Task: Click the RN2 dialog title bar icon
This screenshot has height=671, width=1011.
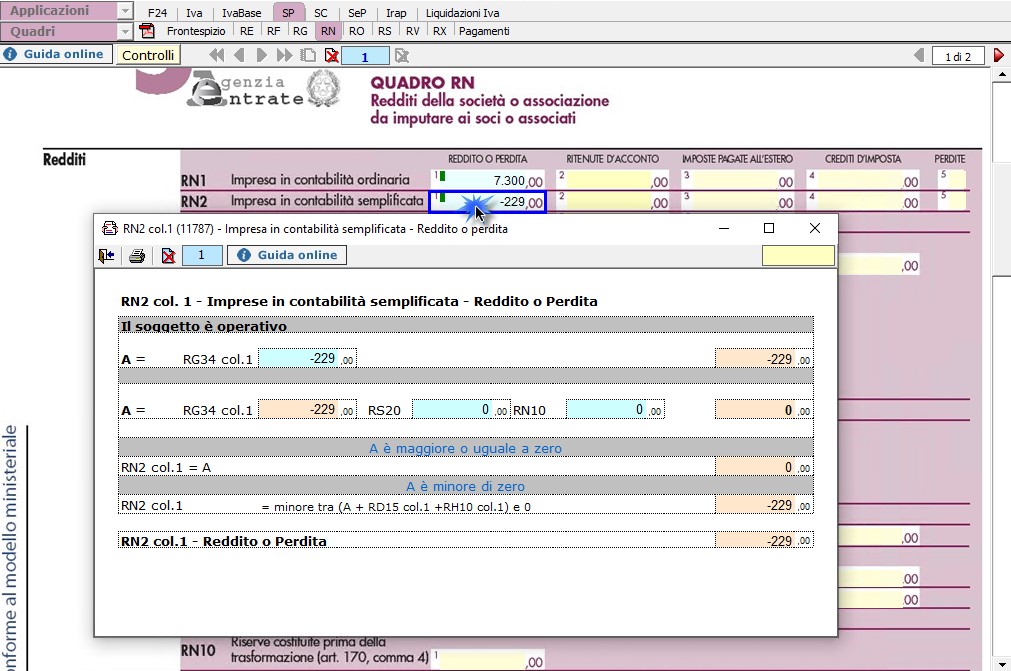Action: [x=110, y=228]
